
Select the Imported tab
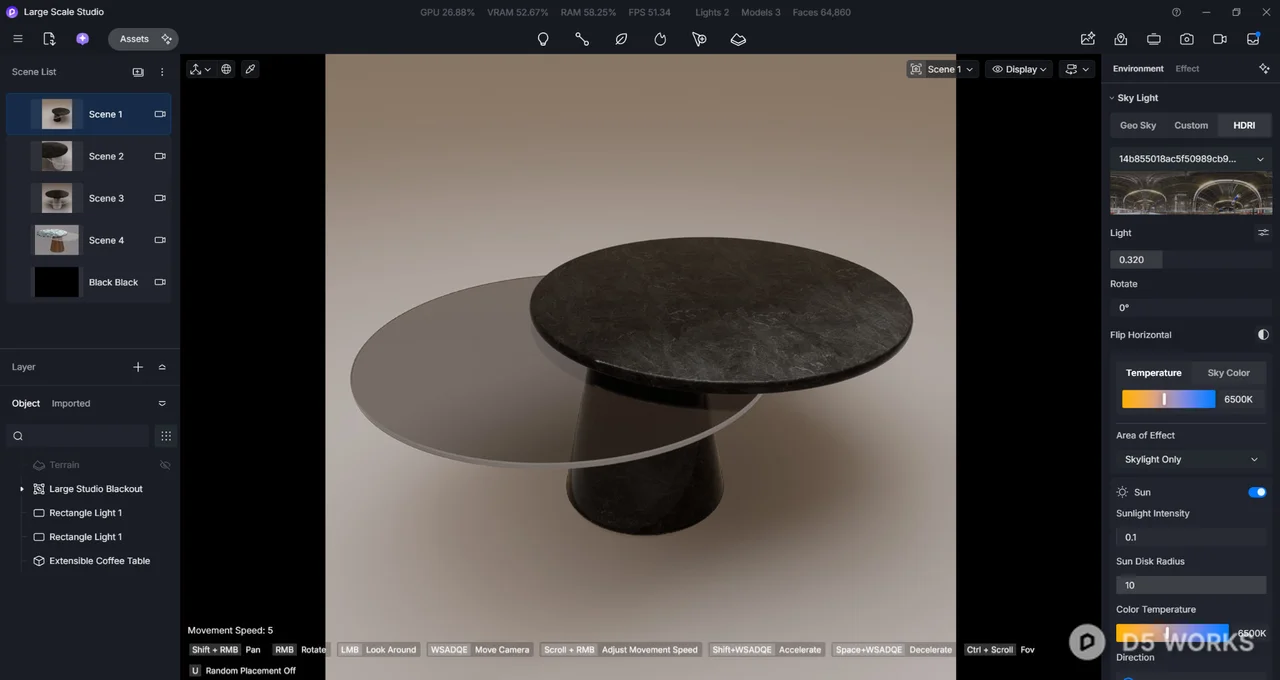(x=71, y=404)
